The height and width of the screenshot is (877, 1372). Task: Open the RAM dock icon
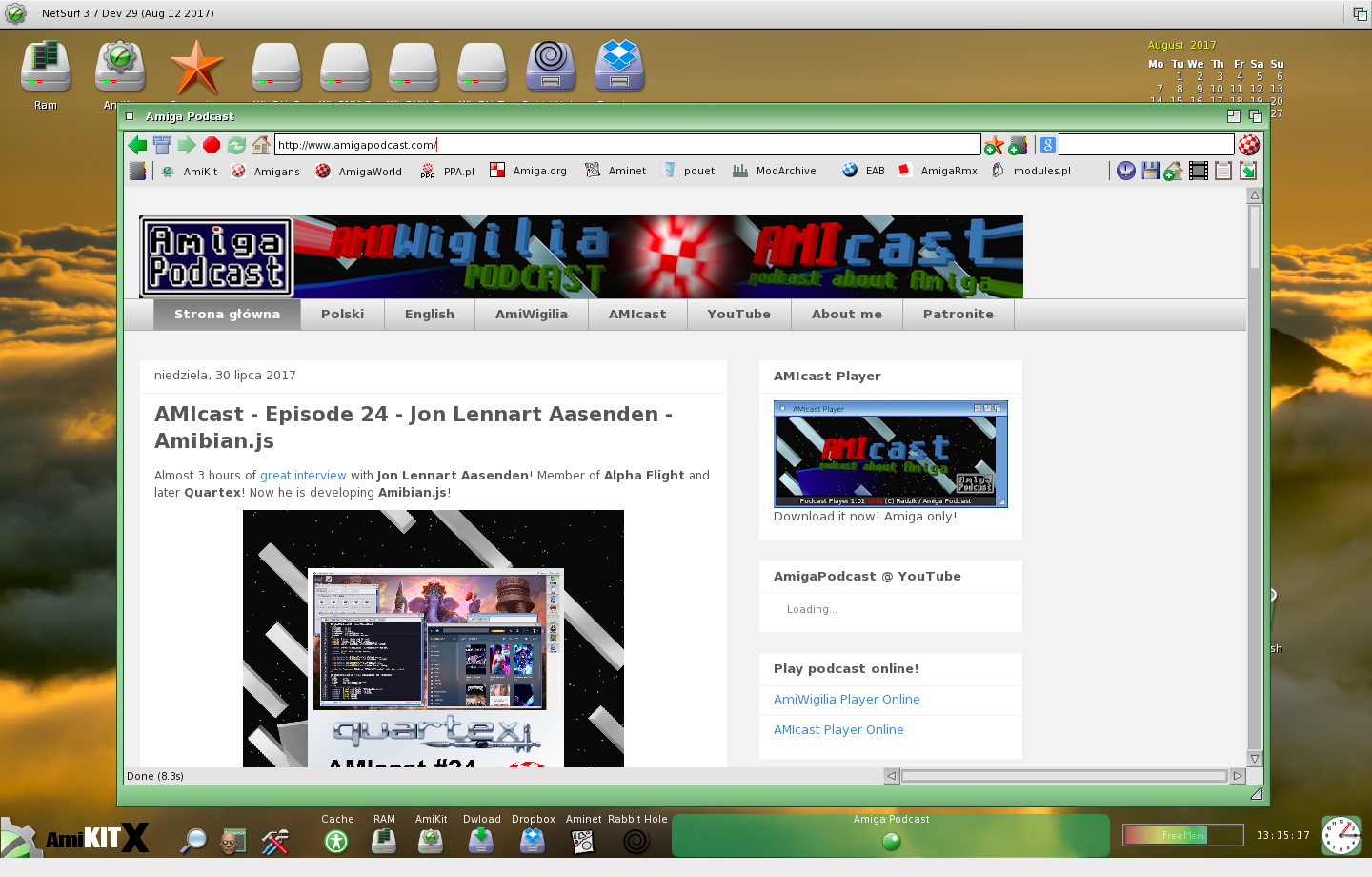point(384,842)
